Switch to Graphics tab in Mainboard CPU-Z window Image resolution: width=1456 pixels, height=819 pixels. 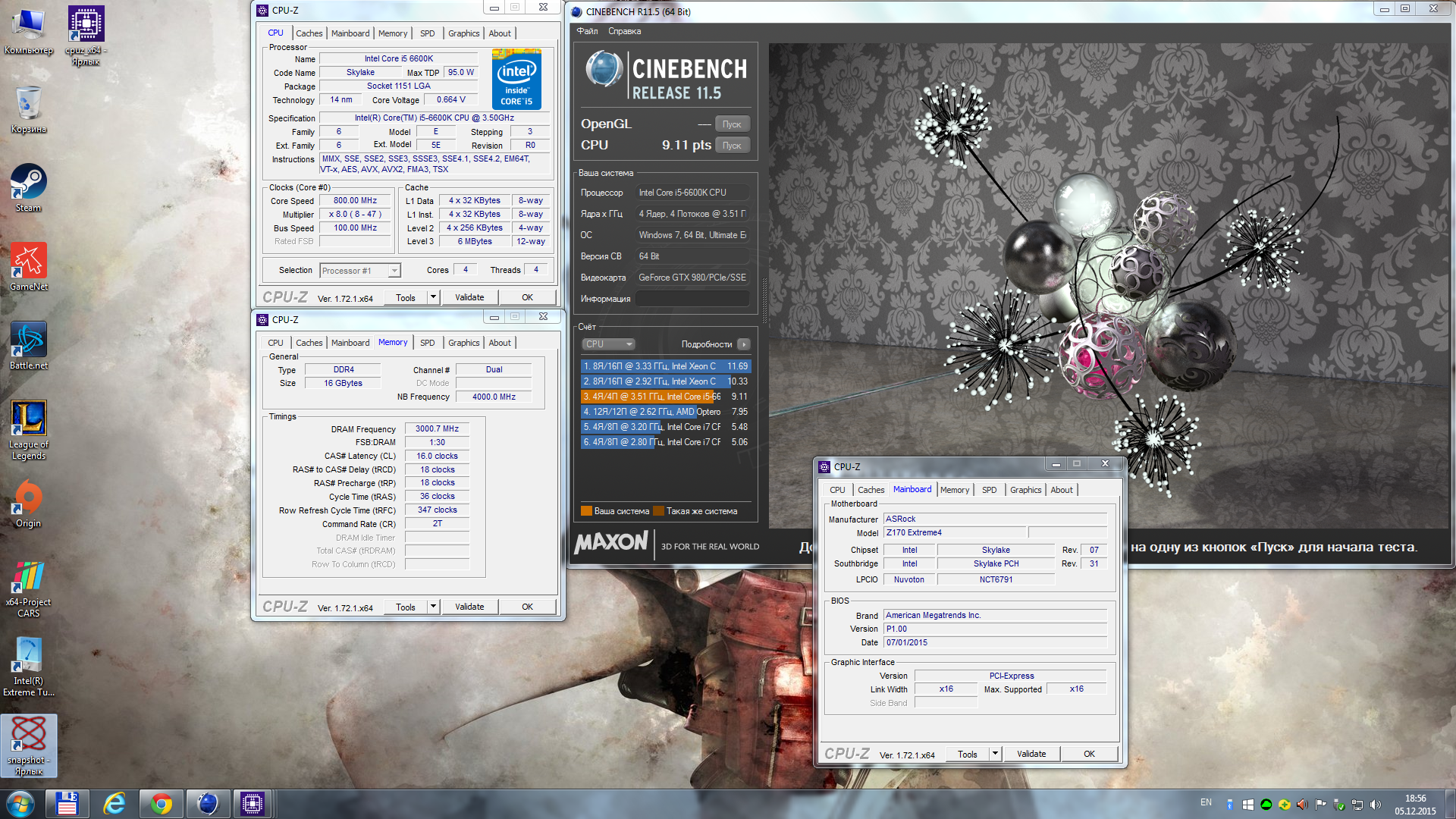coord(1025,490)
